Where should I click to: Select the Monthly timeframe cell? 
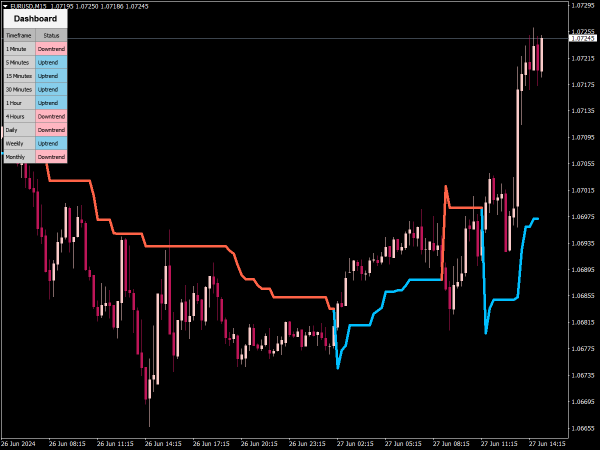click(x=20, y=157)
